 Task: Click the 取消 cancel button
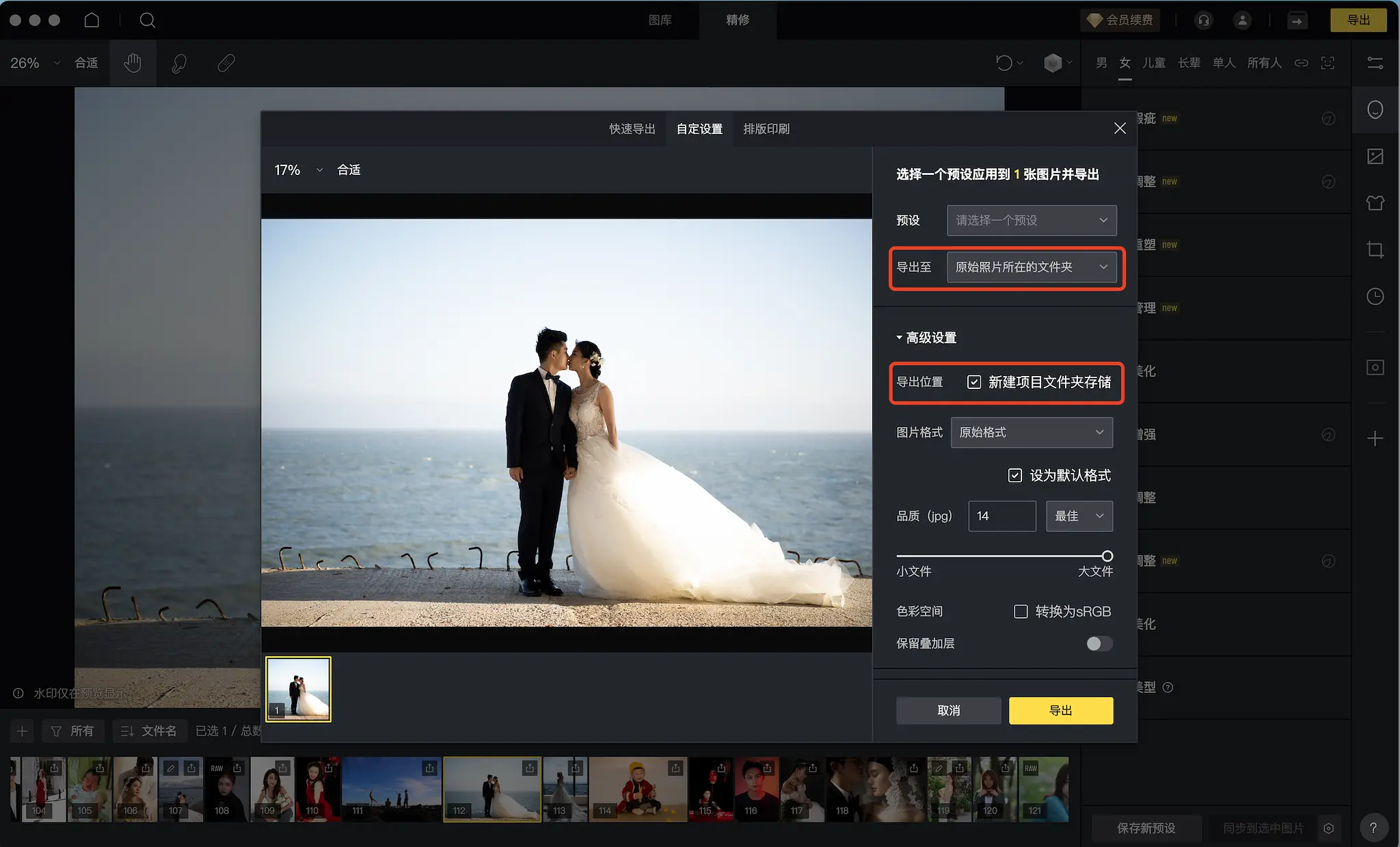948,710
